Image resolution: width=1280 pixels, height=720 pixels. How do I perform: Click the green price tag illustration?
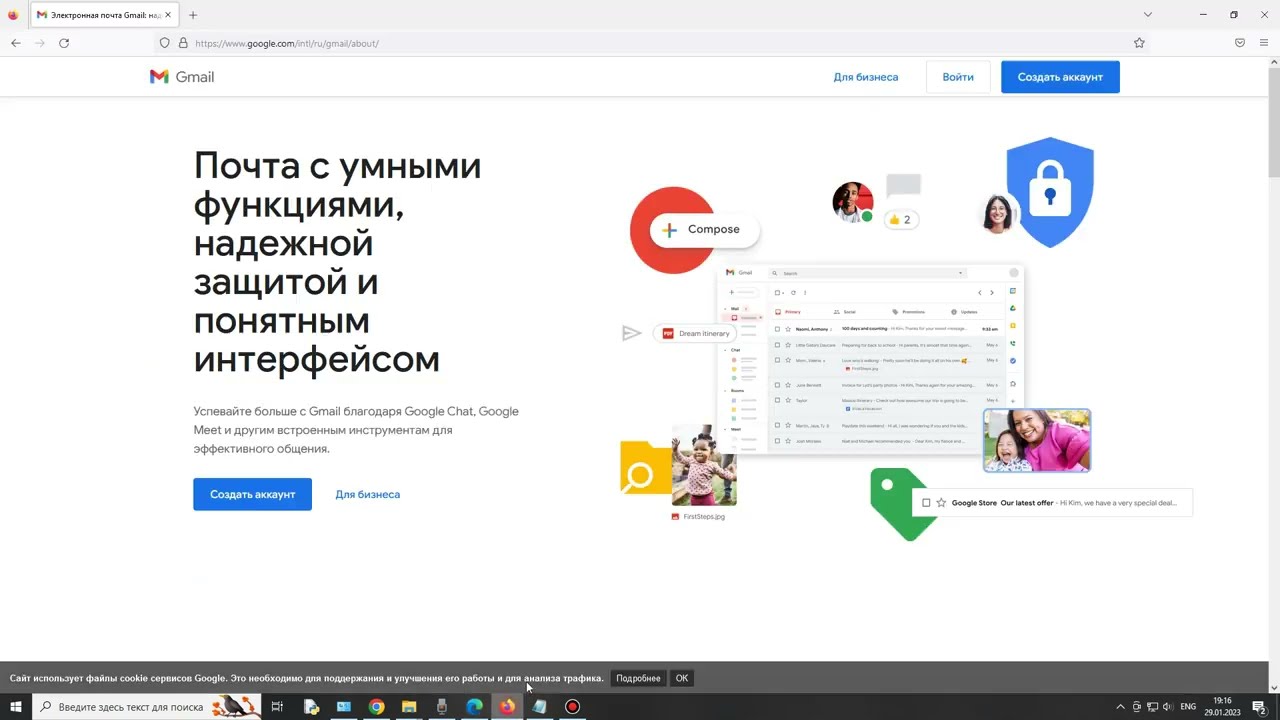click(x=899, y=504)
